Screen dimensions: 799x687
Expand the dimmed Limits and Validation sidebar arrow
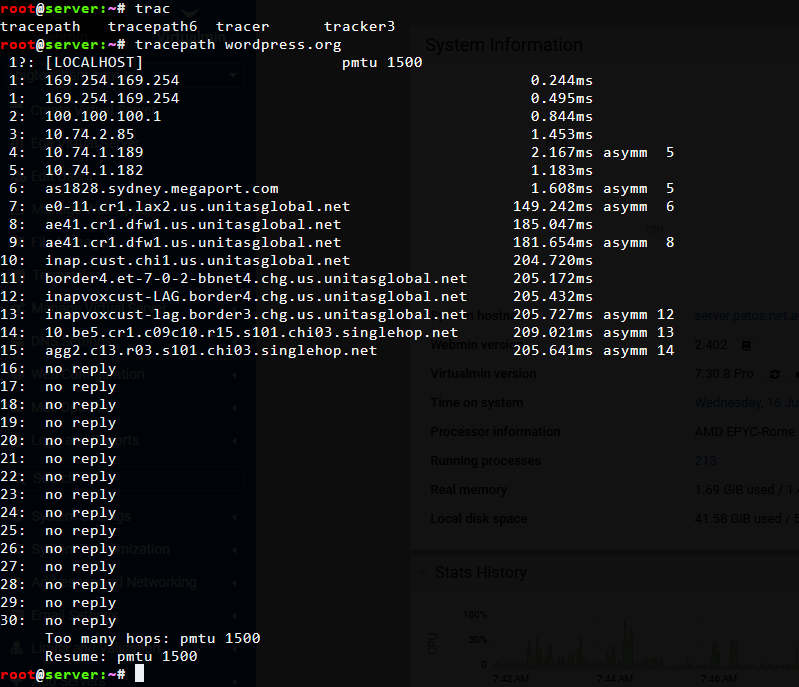coord(235,648)
